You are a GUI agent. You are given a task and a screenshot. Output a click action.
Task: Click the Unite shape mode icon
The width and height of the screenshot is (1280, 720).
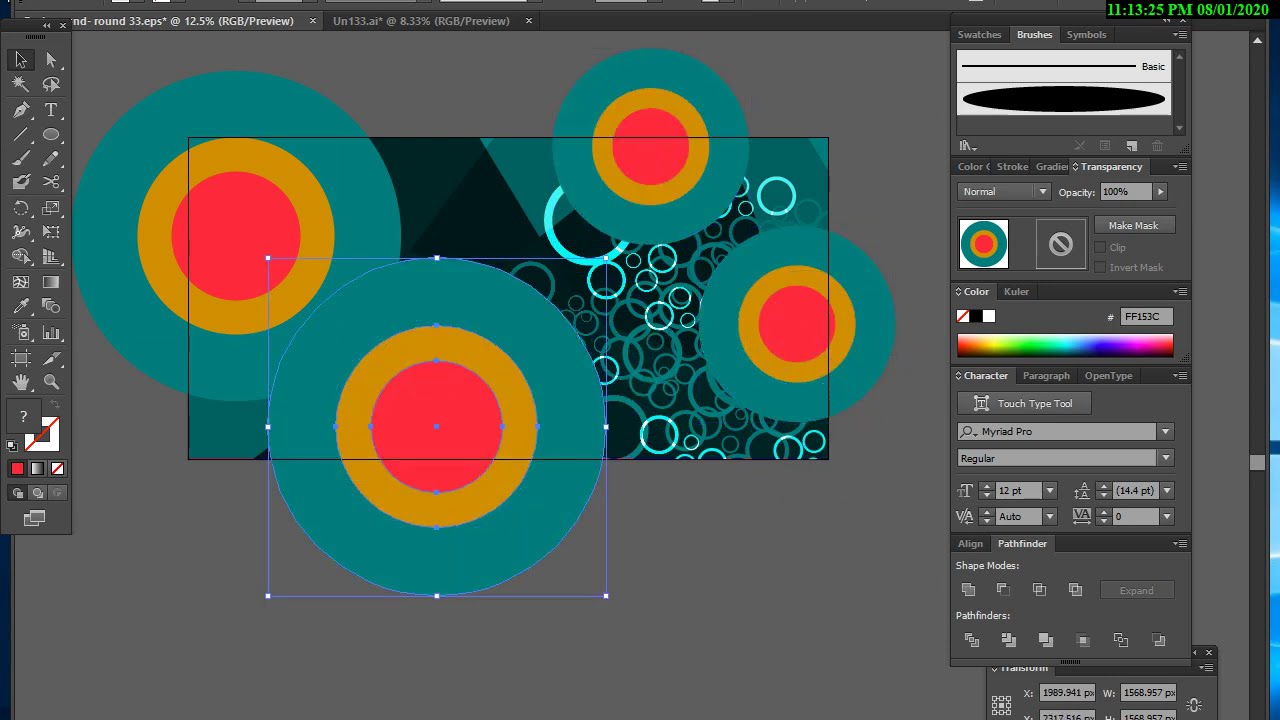(x=968, y=590)
